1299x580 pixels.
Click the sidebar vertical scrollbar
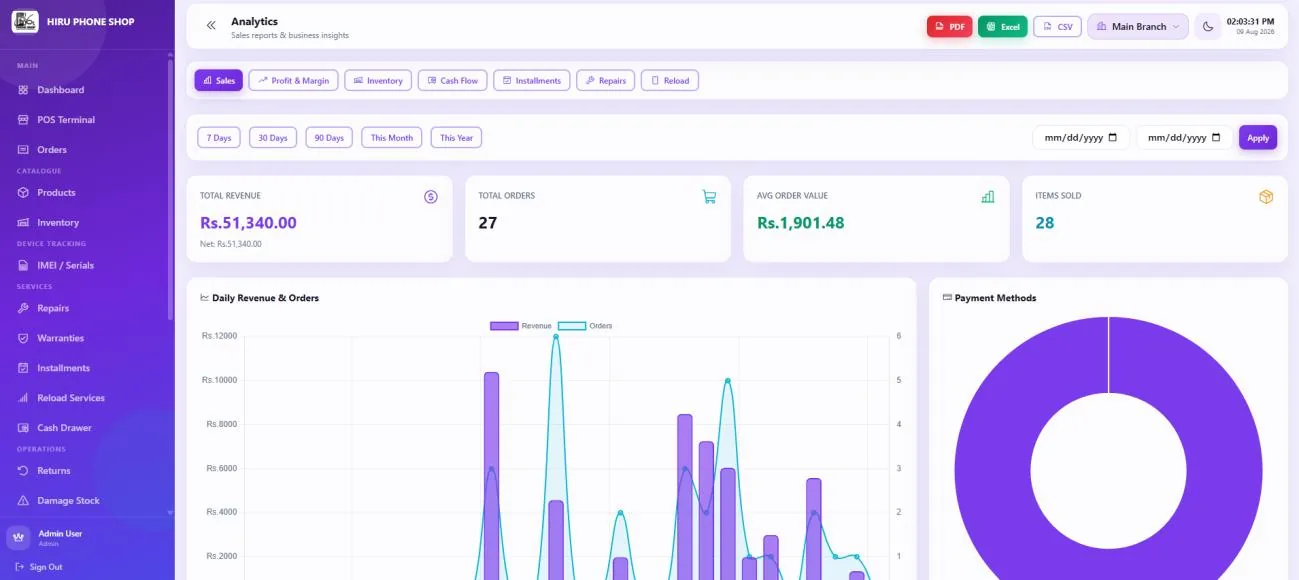170,190
